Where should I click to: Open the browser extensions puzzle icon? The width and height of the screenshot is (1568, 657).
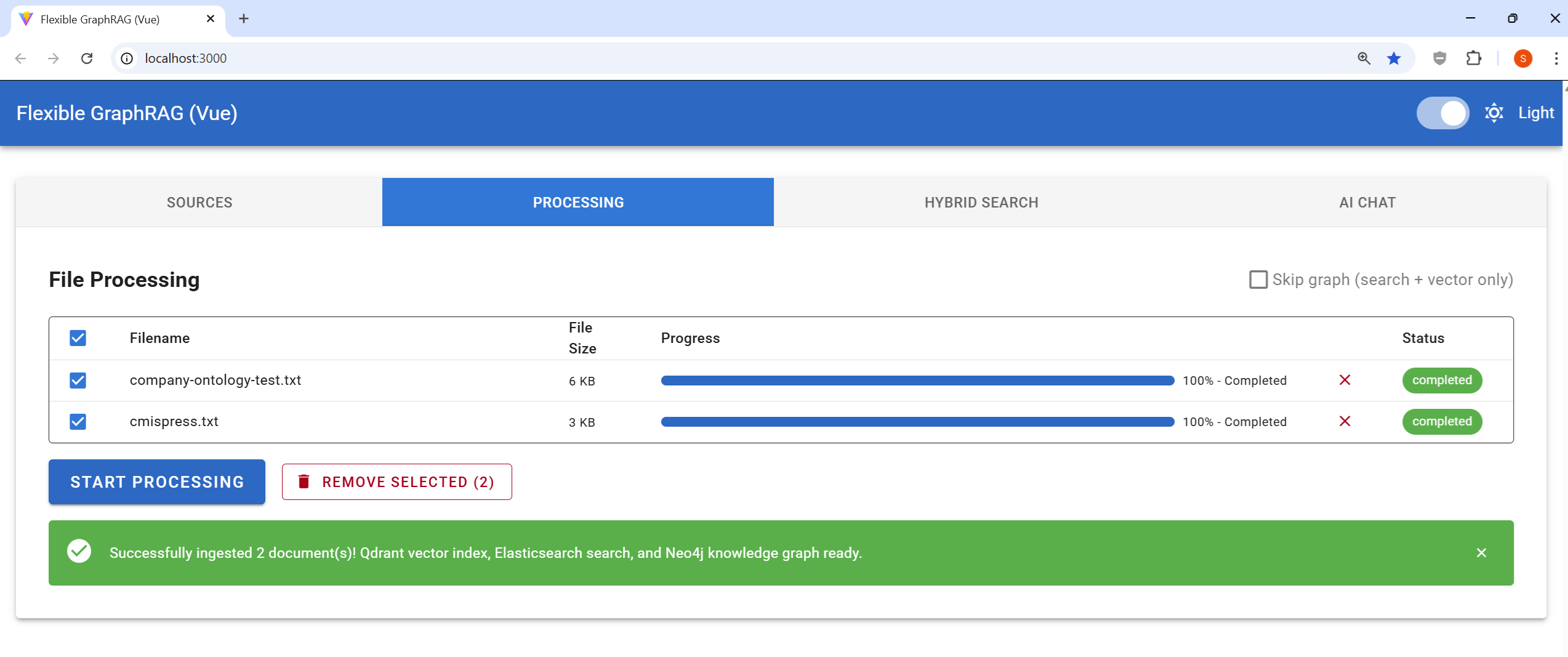(1473, 58)
